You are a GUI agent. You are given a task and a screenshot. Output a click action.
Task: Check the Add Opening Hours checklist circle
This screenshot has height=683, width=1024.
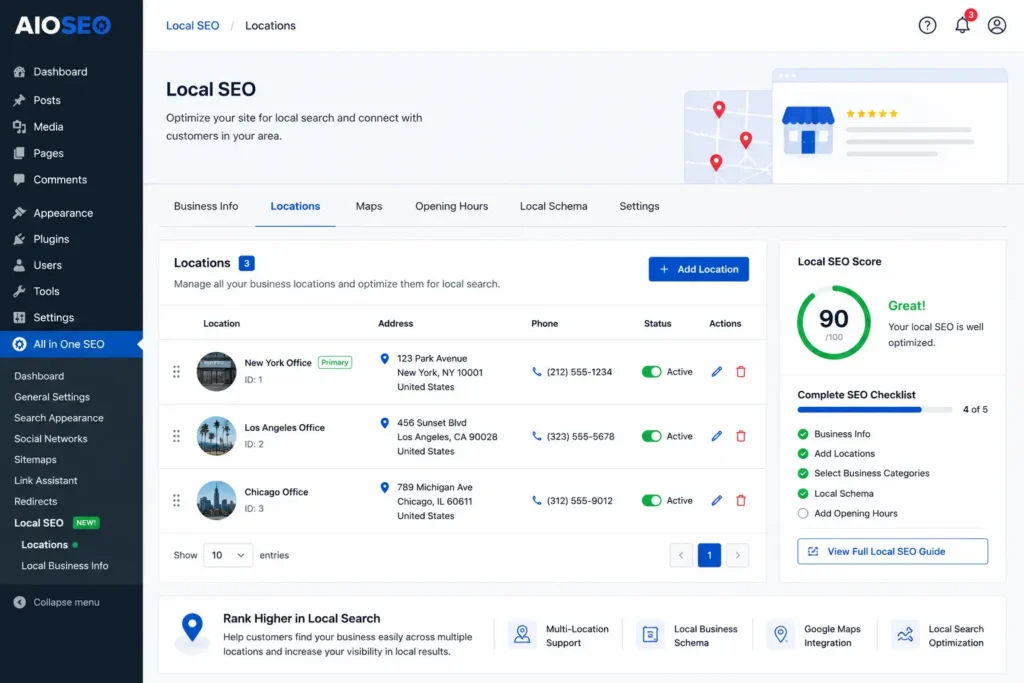click(x=803, y=513)
